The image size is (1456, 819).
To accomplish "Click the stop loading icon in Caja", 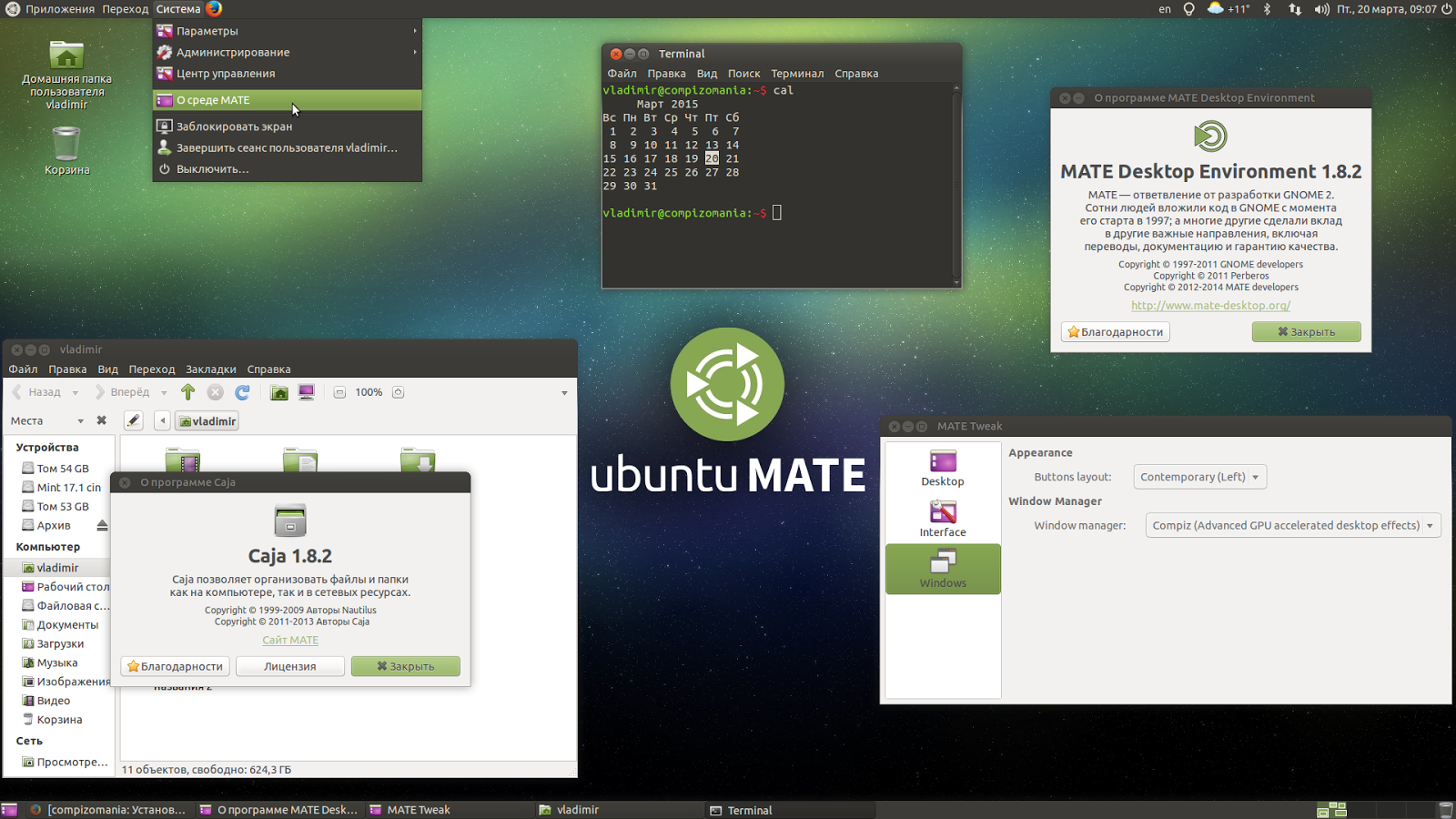I will point(215,392).
